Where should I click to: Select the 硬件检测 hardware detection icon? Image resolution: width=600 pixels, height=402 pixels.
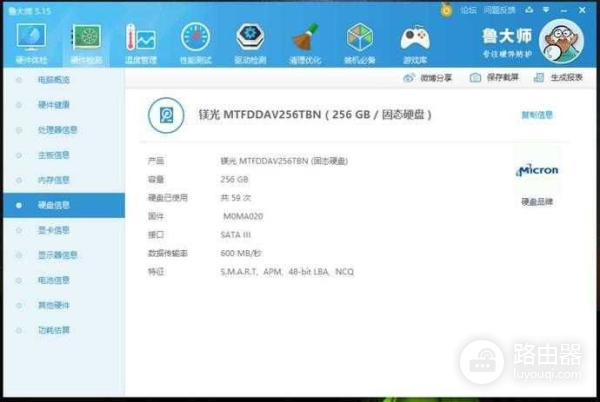[86, 43]
